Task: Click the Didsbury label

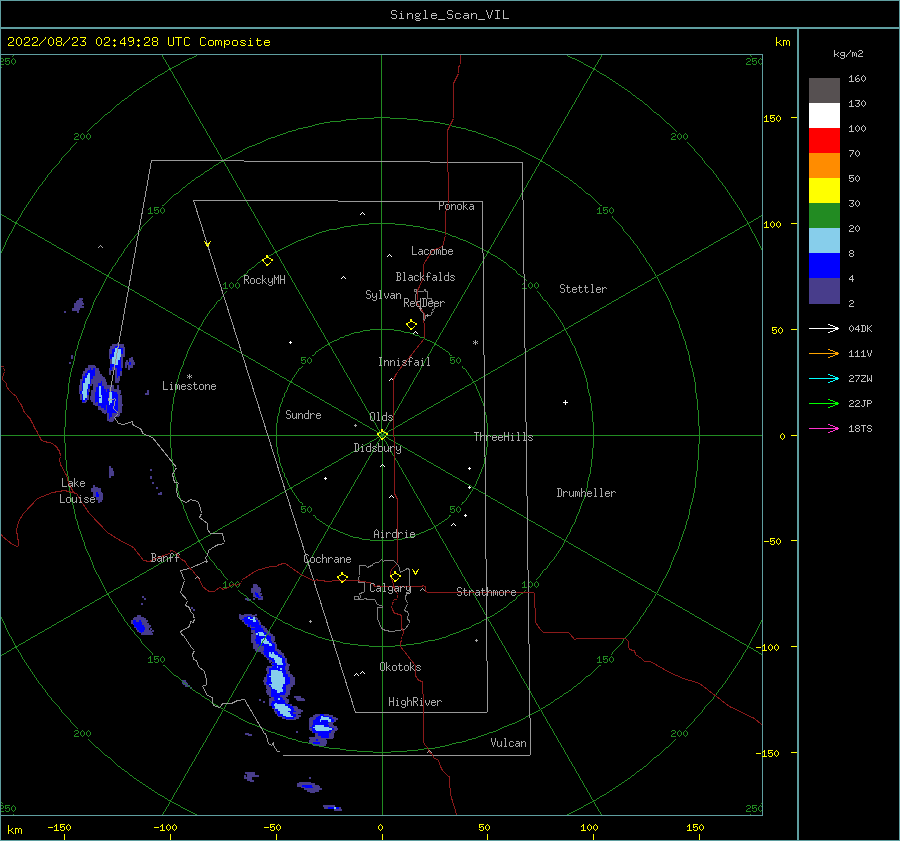Action: [378, 448]
